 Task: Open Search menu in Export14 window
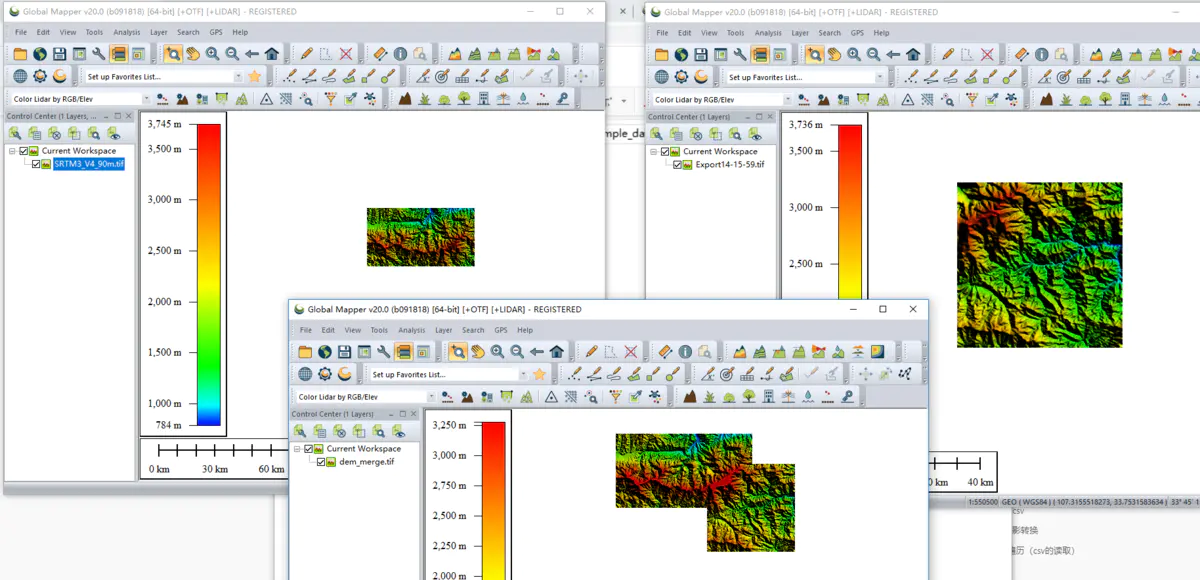(x=830, y=33)
